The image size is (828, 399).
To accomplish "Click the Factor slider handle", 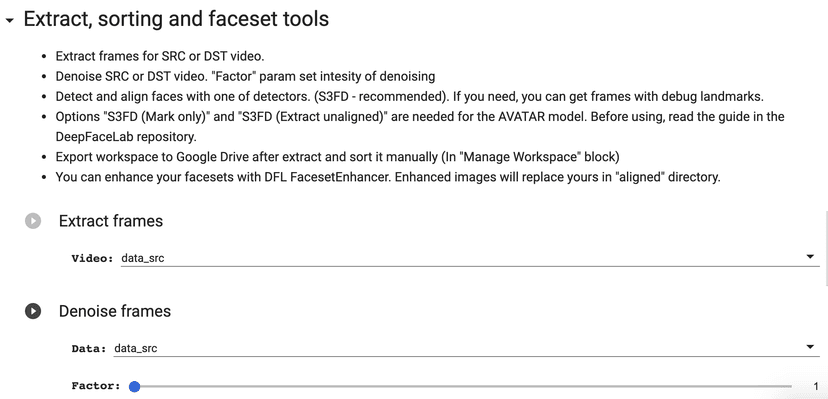I will [x=135, y=387].
